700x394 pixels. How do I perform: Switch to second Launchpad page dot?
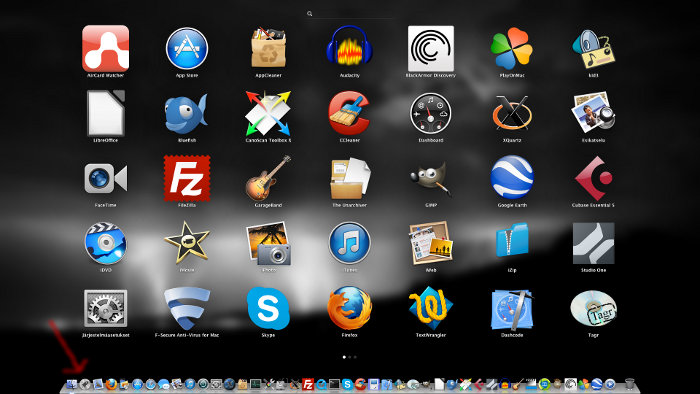pos(350,357)
